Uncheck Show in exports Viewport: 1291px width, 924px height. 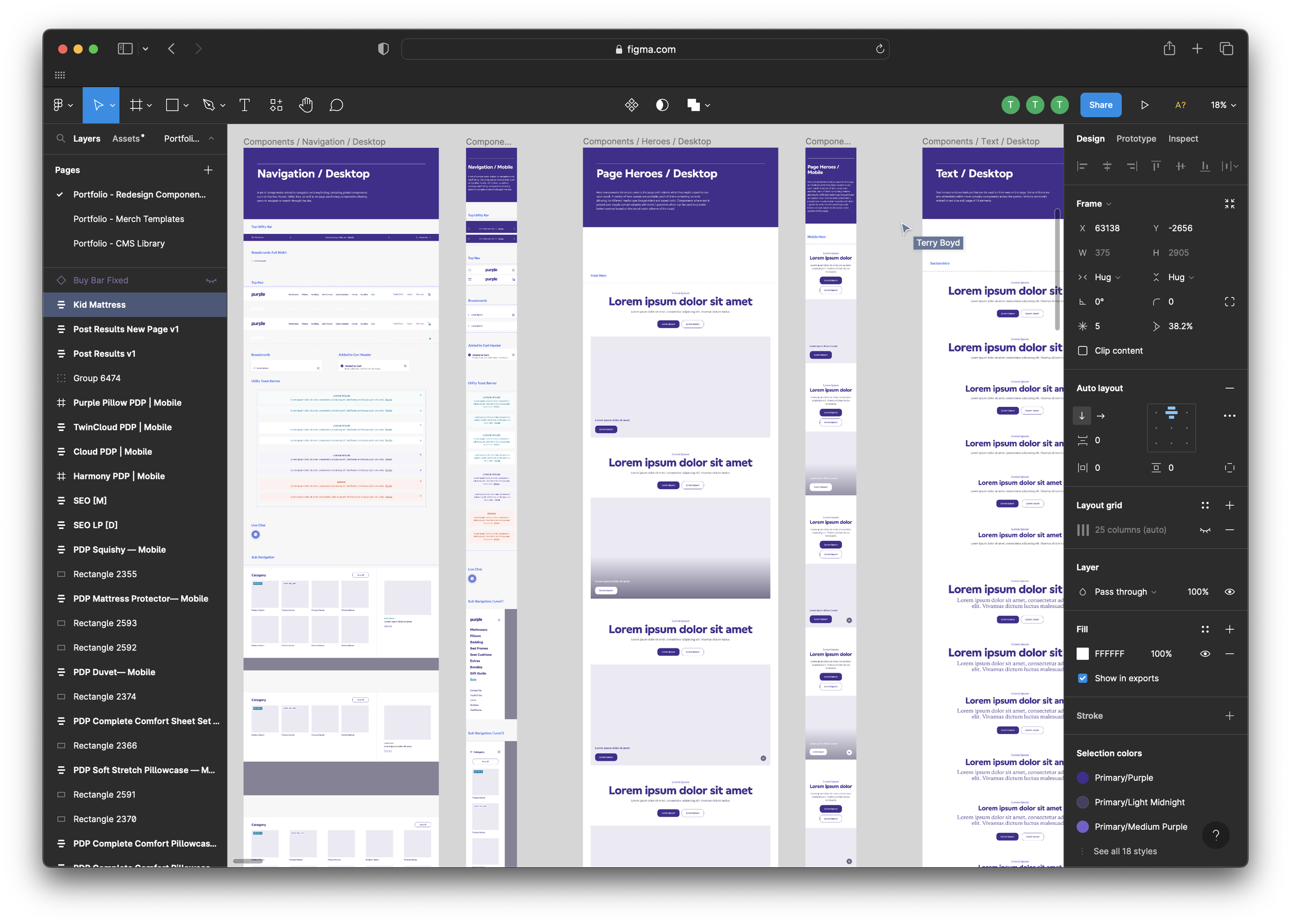point(1083,678)
